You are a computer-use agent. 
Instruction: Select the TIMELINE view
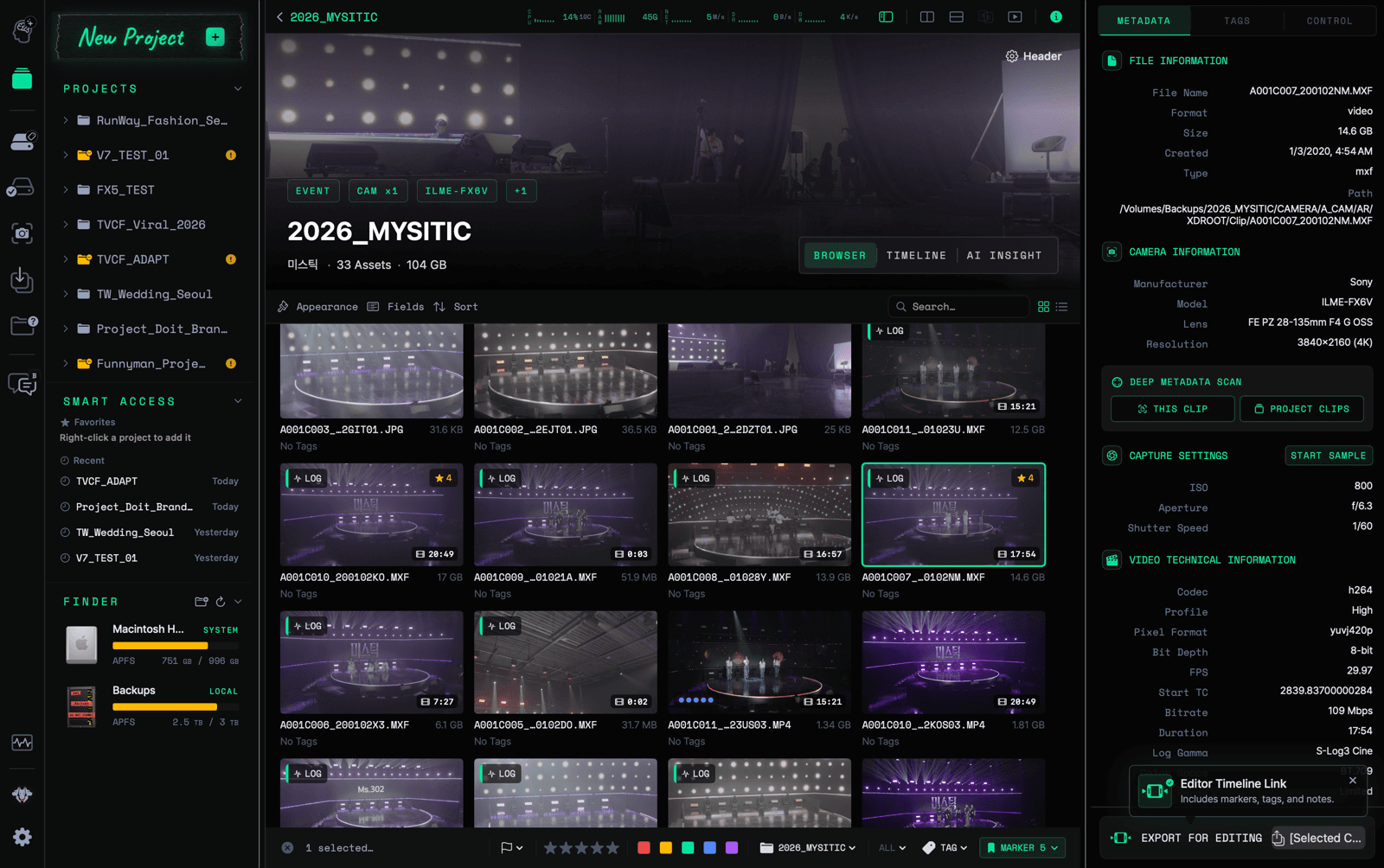point(916,255)
